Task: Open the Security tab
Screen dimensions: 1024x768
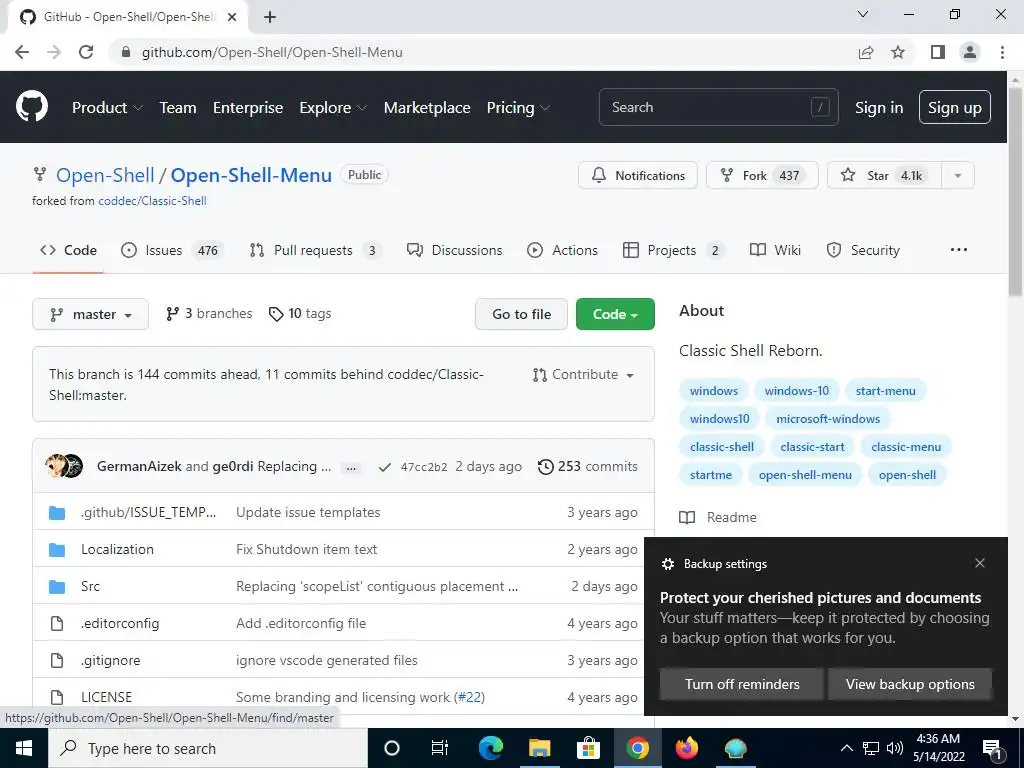Action: [863, 250]
